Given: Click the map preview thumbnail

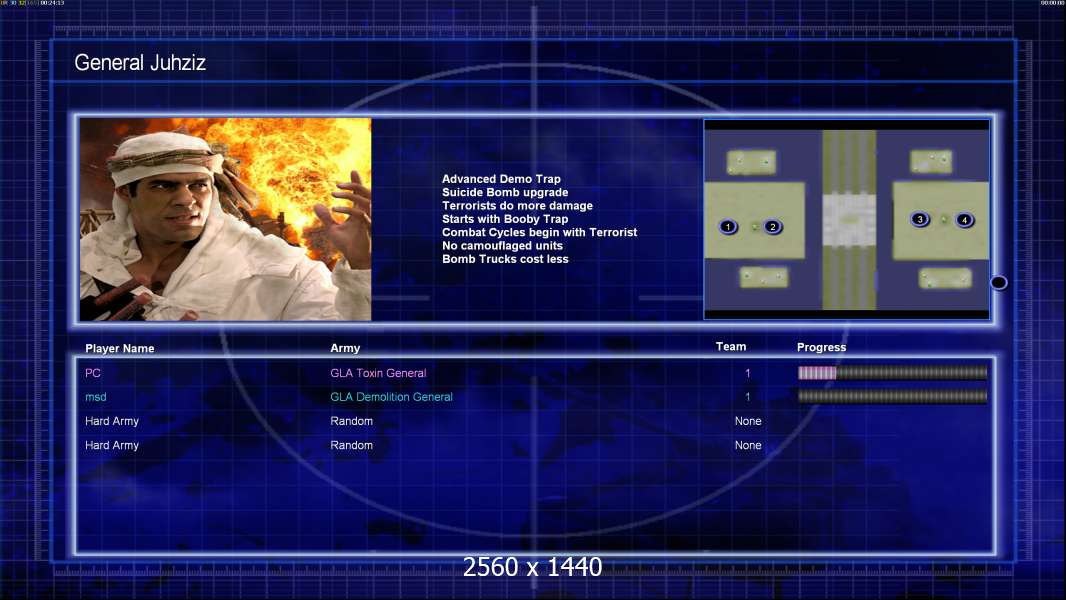Looking at the screenshot, I should point(846,219).
